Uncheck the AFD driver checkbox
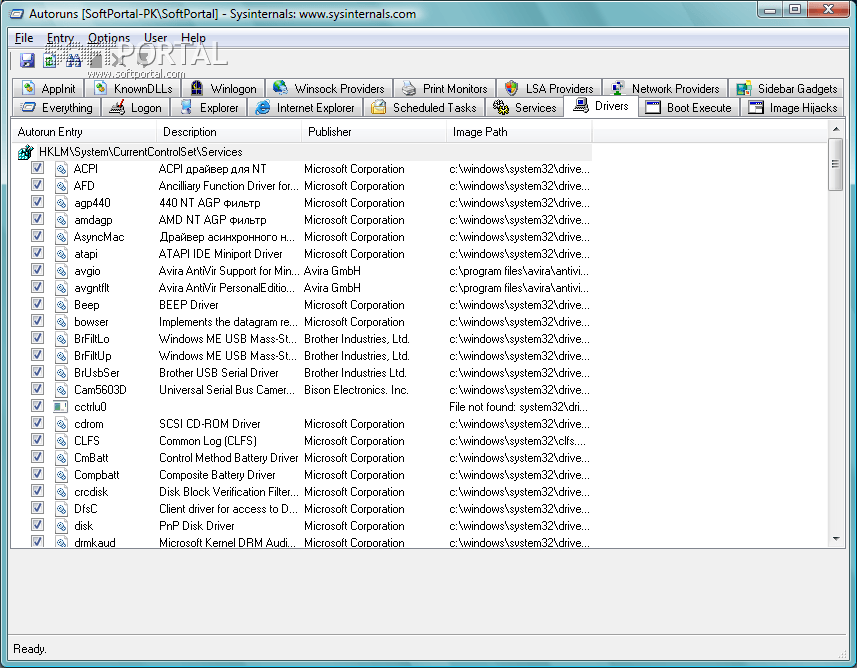 coord(37,185)
